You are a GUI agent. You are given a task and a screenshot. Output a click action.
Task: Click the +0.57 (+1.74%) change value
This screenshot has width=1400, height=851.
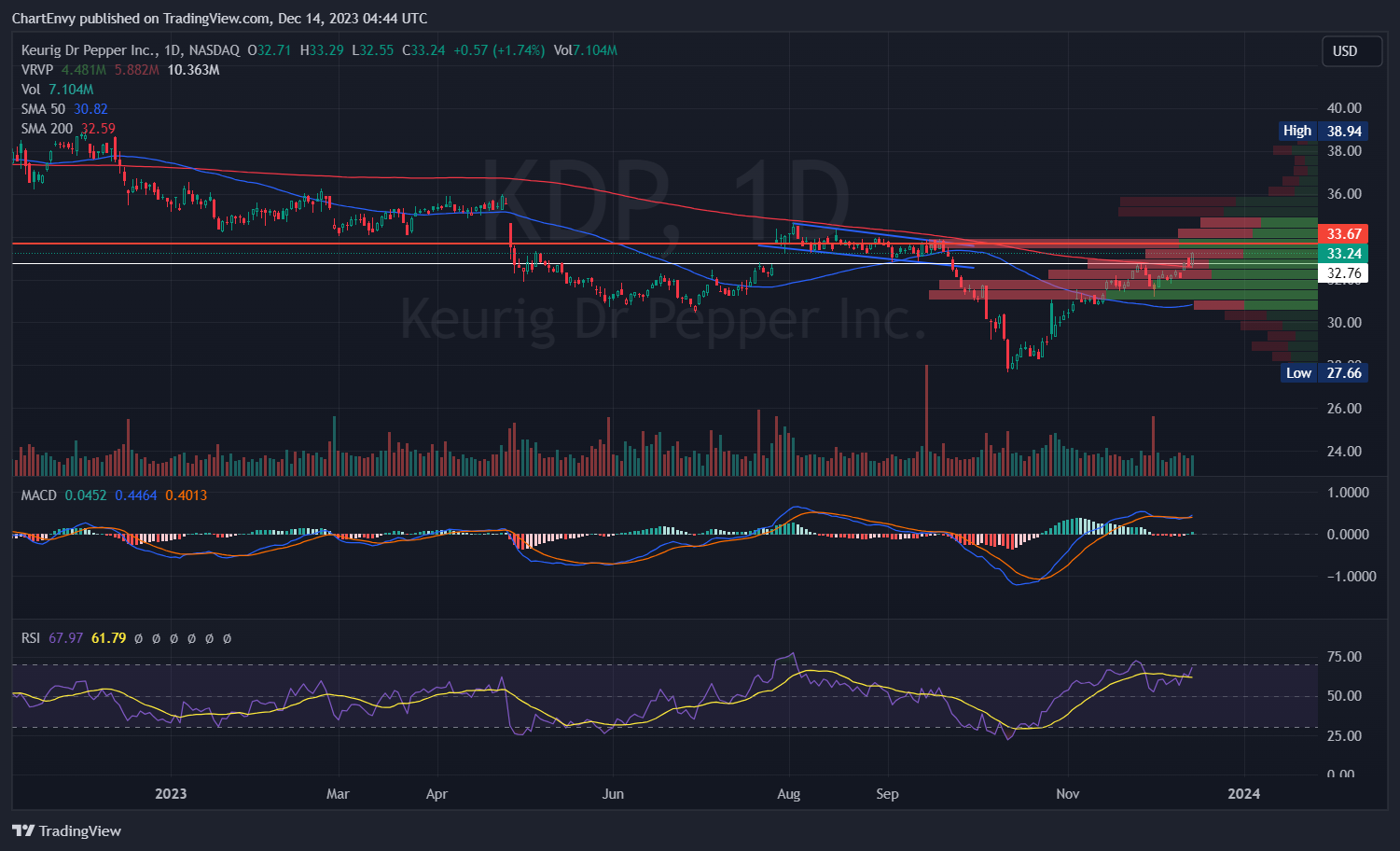pyautogui.click(x=499, y=50)
